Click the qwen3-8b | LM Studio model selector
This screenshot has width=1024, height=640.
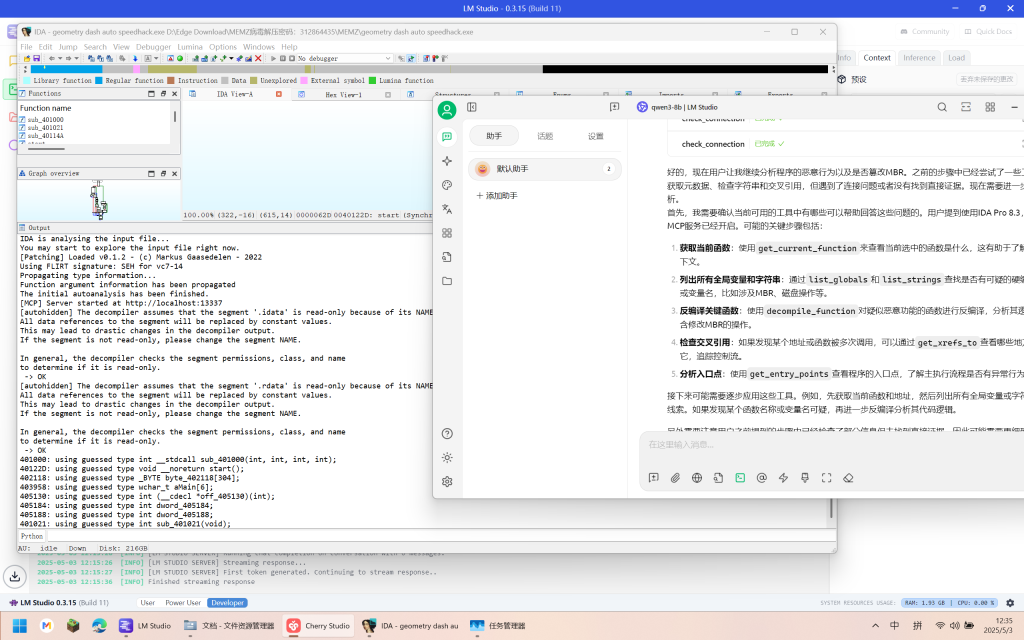pyautogui.click(x=677, y=107)
